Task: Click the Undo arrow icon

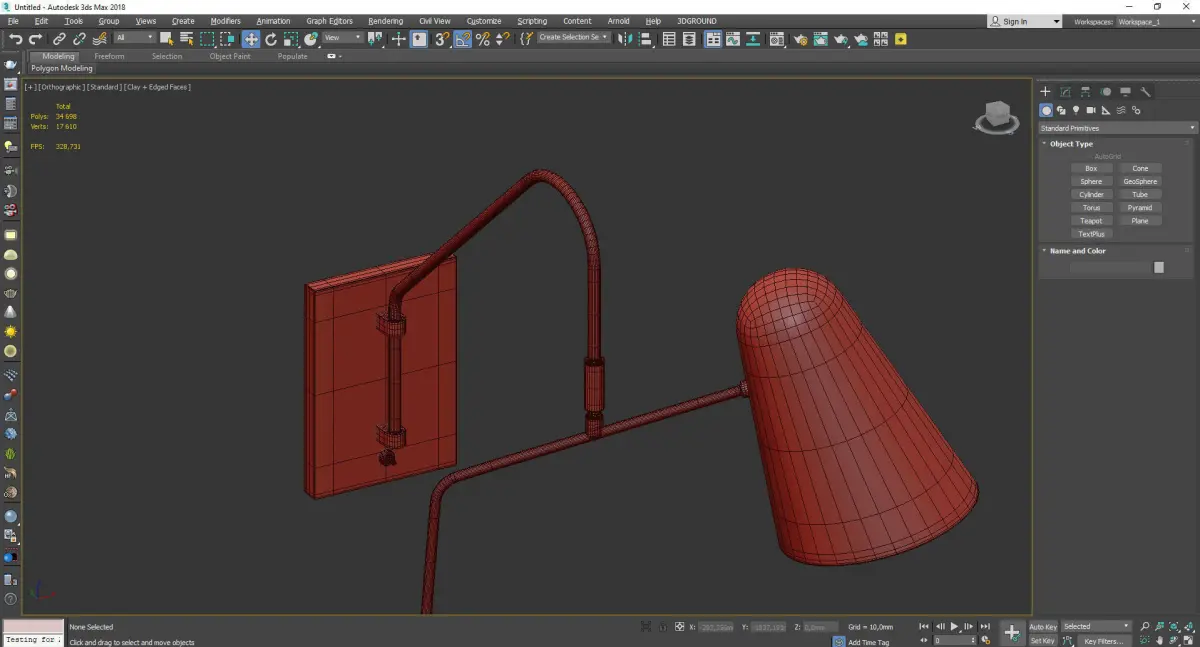Action: pyautogui.click(x=15, y=39)
